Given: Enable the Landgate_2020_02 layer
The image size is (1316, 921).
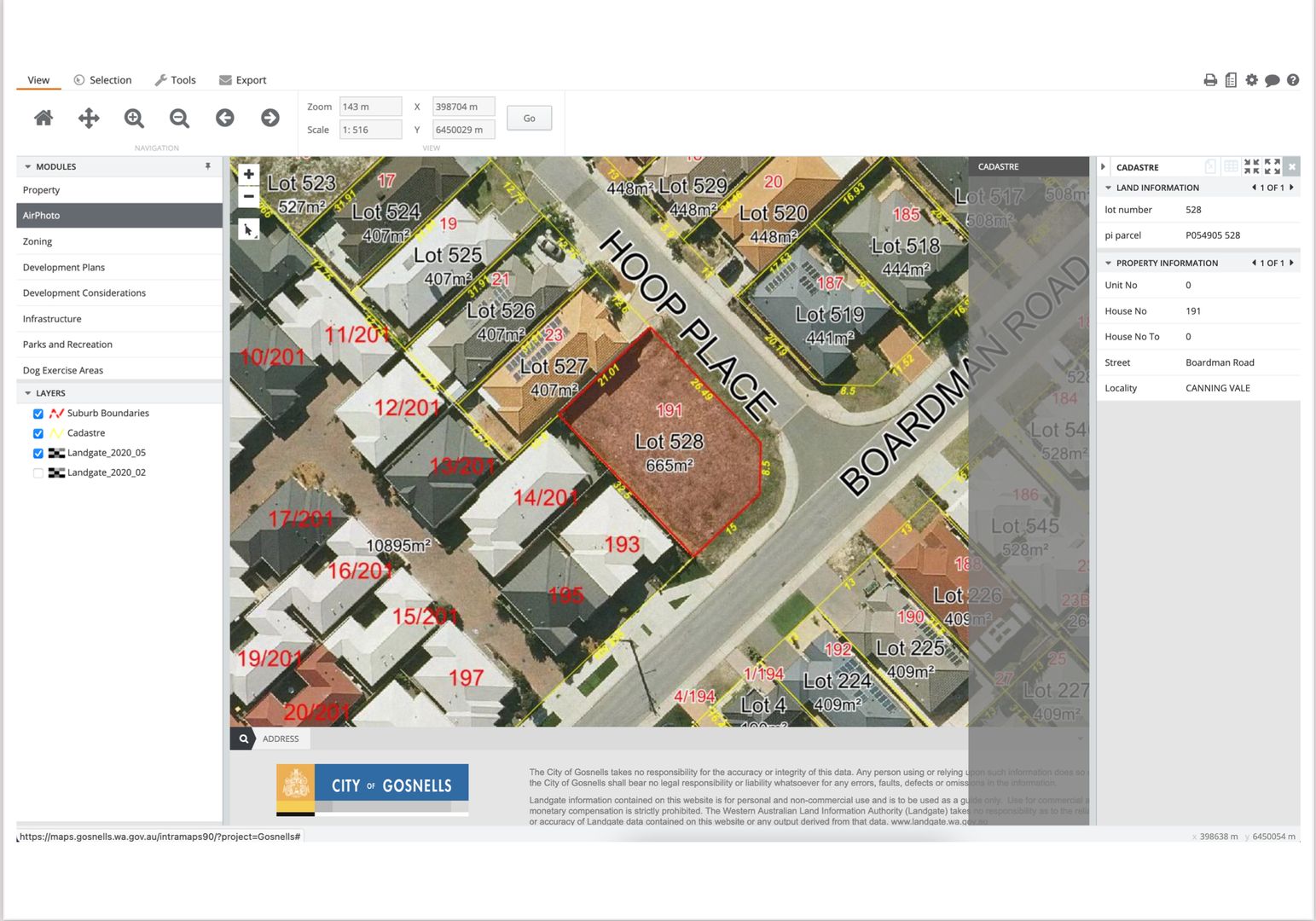Looking at the screenshot, I should [x=38, y=472].
